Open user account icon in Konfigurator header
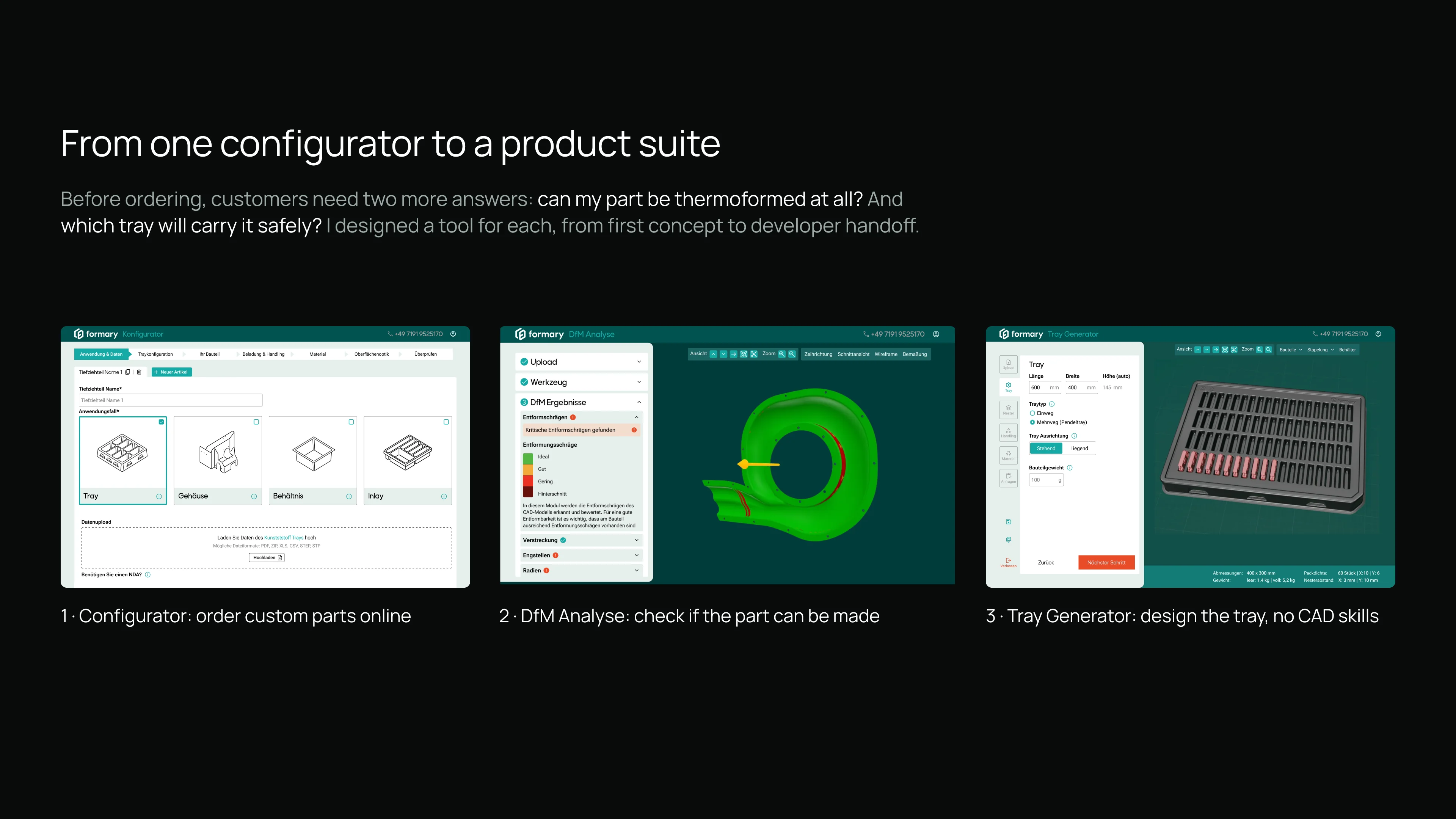Image resolution: width=1456 pixels, height=819 pixels. tap(453, 334)
